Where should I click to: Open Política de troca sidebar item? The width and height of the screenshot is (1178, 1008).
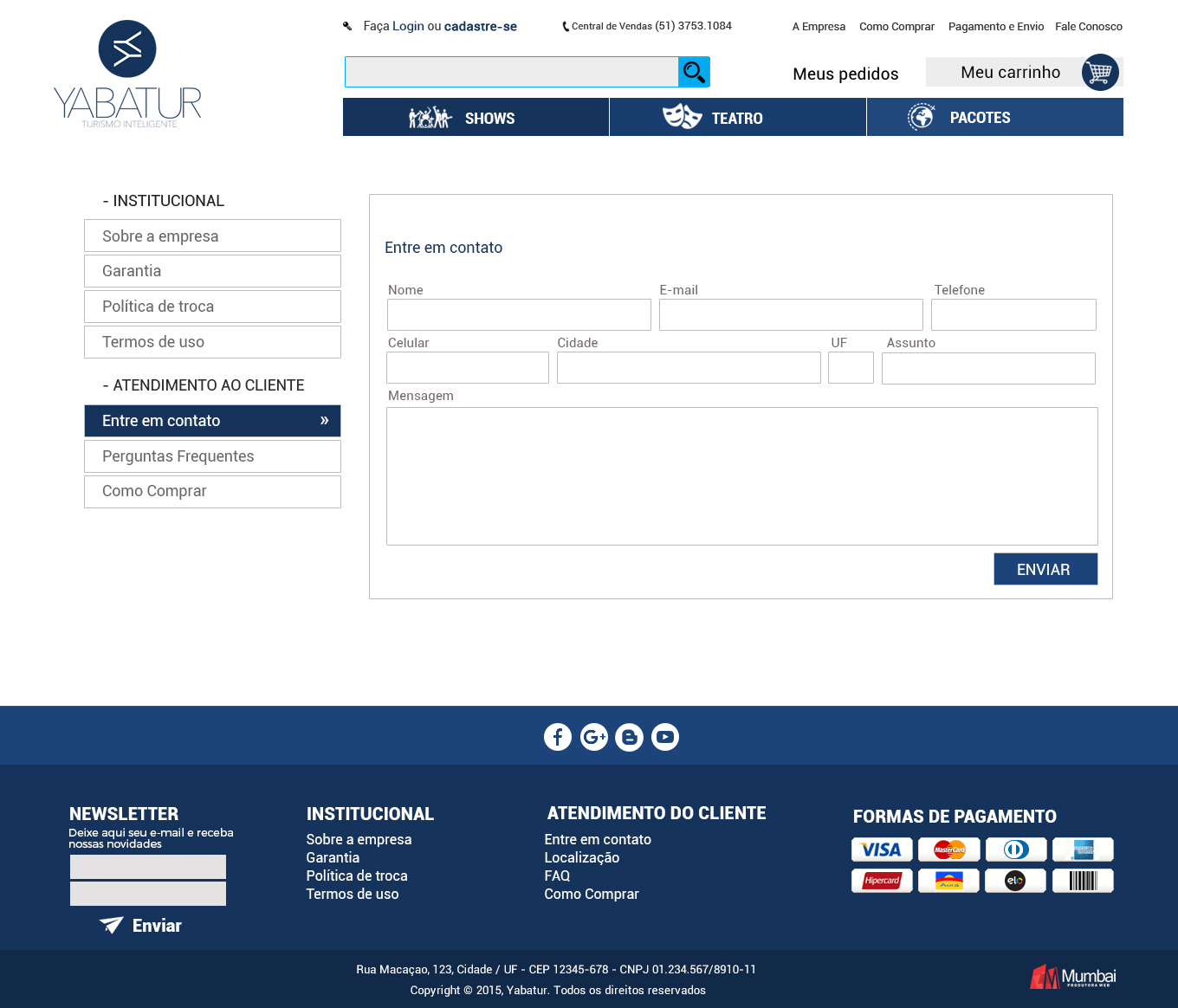[x=212, y=307]
